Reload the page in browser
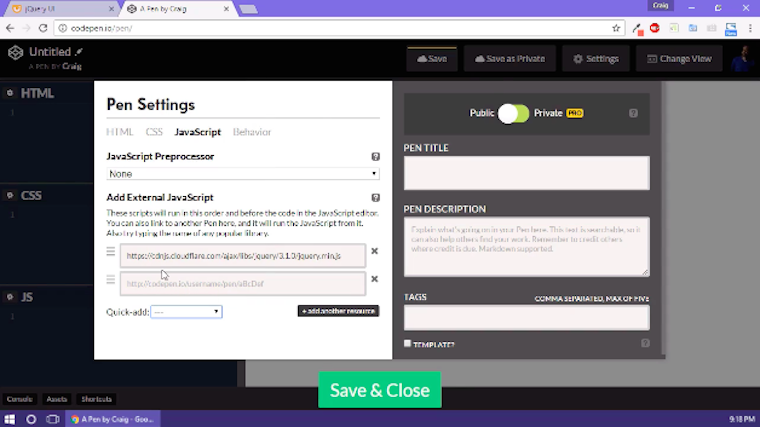760x427 pixels. point(43,28)
